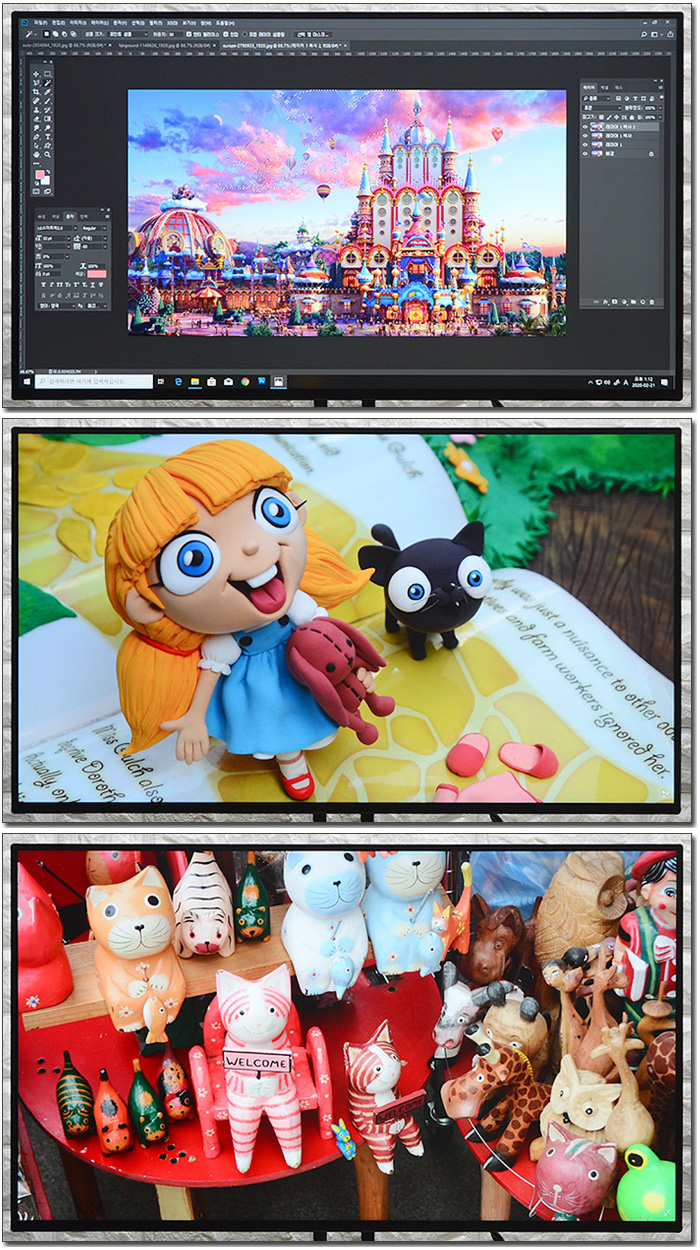The image size is (700, 1250).
Task: Select the Eyedropper tool
Action: tap(48, 92)
